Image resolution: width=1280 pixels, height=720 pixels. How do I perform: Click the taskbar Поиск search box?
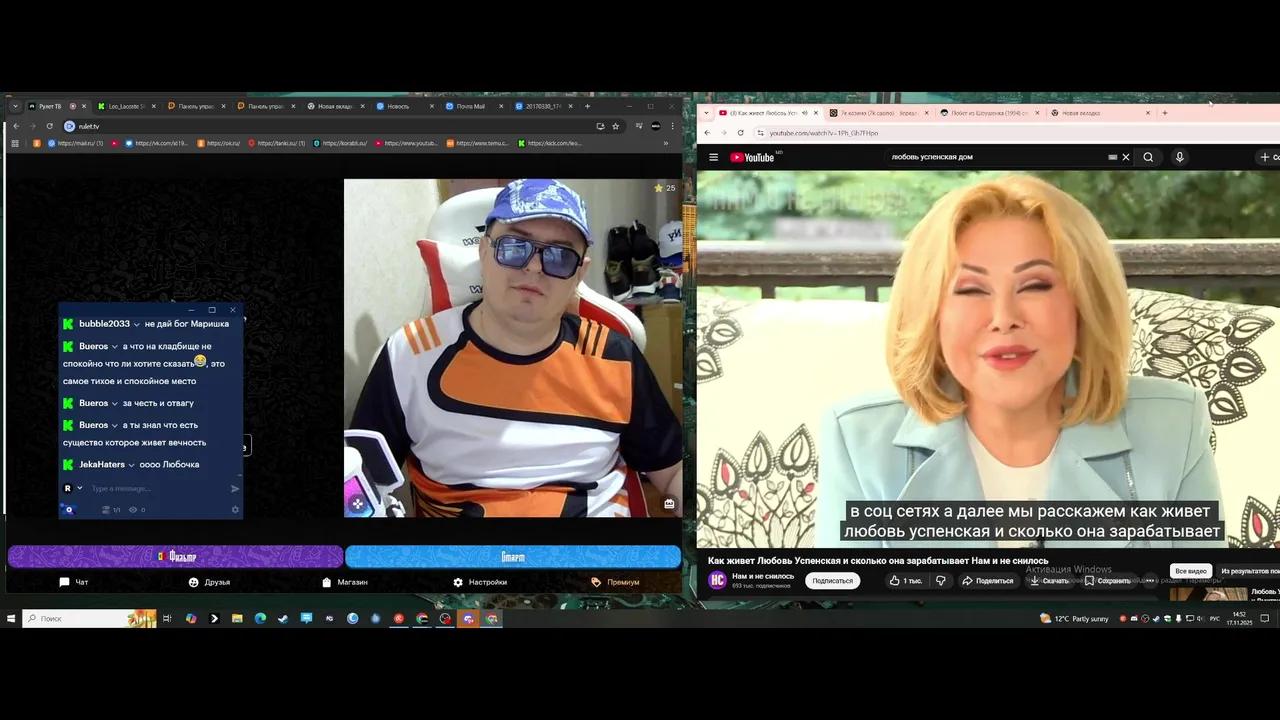90,619
